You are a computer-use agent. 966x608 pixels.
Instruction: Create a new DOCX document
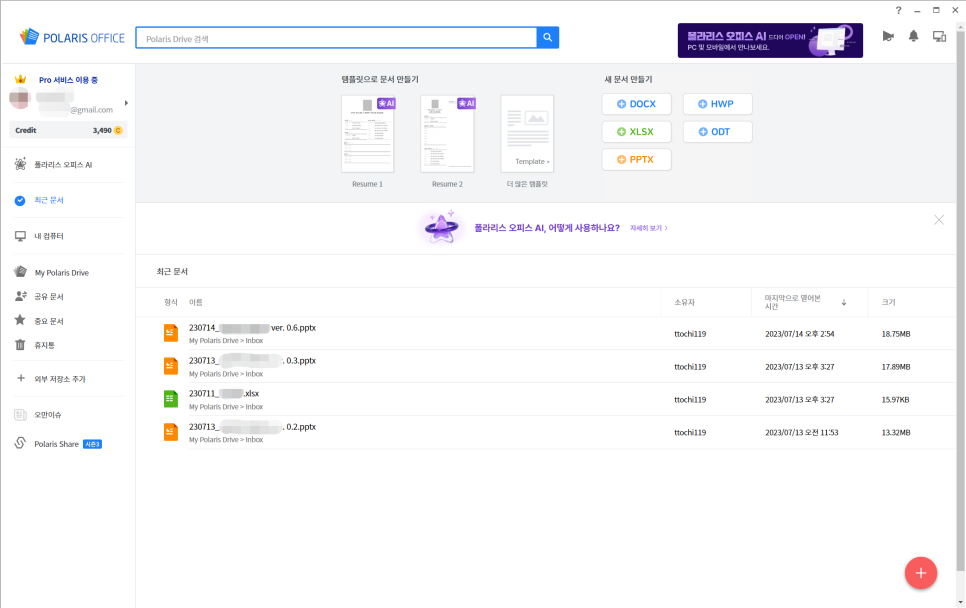pyautogui.click(x=636, y=104)
